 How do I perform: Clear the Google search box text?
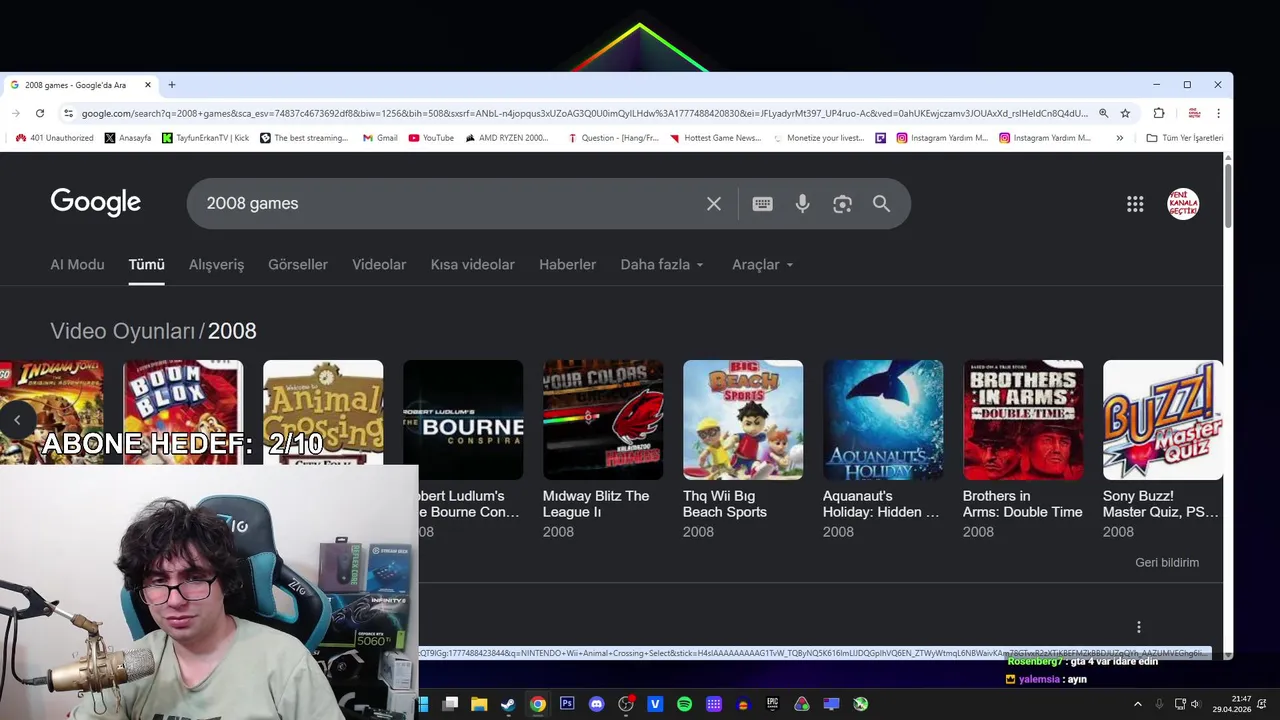click(x=714, y=204)
